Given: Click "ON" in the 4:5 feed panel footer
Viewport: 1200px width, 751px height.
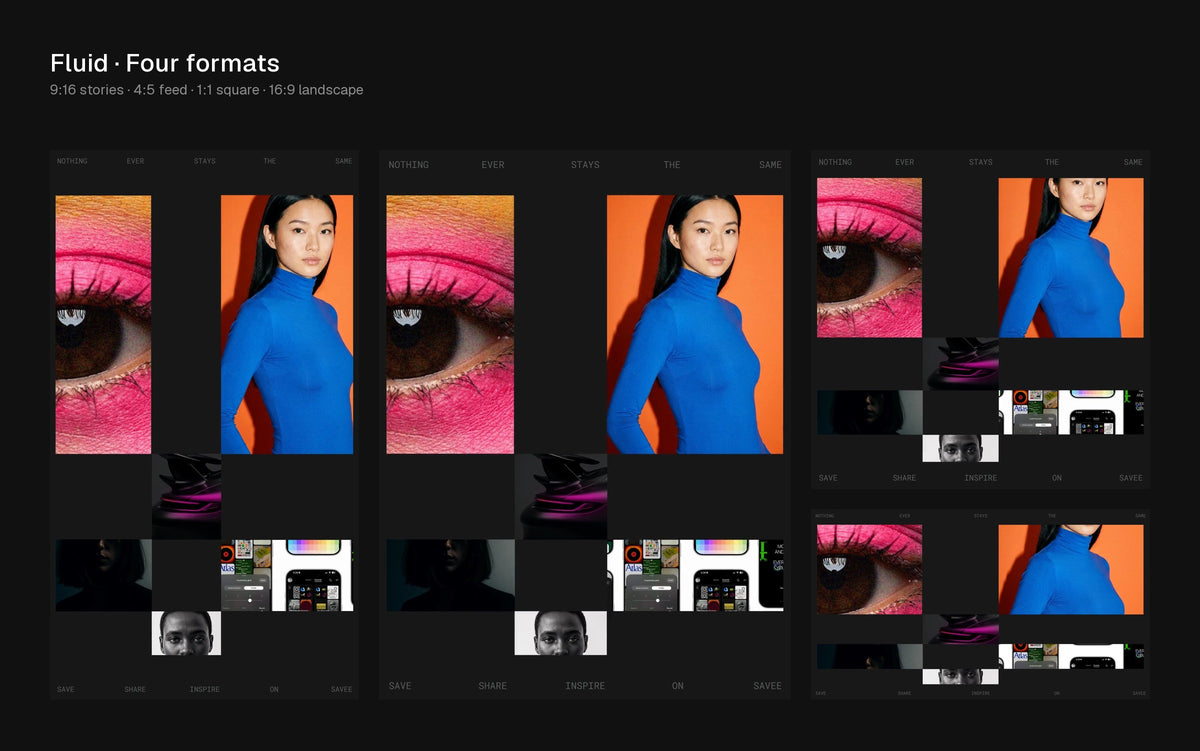Looking at the screenshot, I should 678,686.
